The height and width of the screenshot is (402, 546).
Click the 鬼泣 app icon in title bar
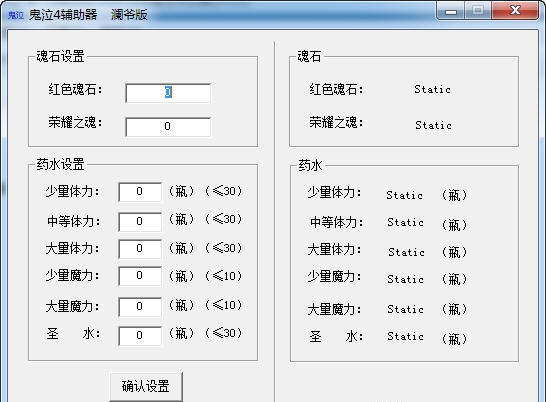pyautogui.click(x=16, y=15)
